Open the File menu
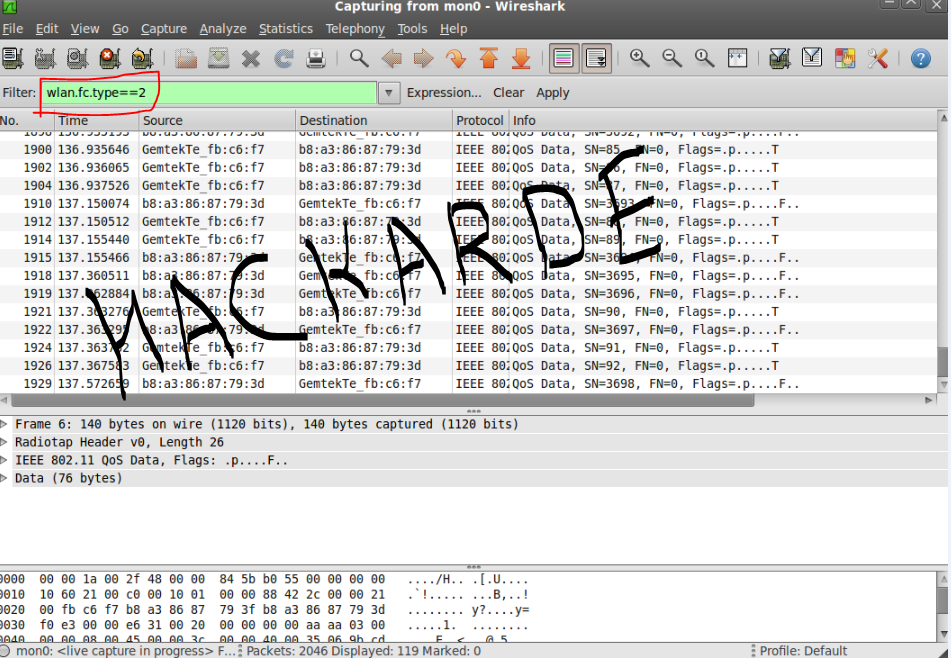This screenshot has width=951, height=658. click(12, 29)
